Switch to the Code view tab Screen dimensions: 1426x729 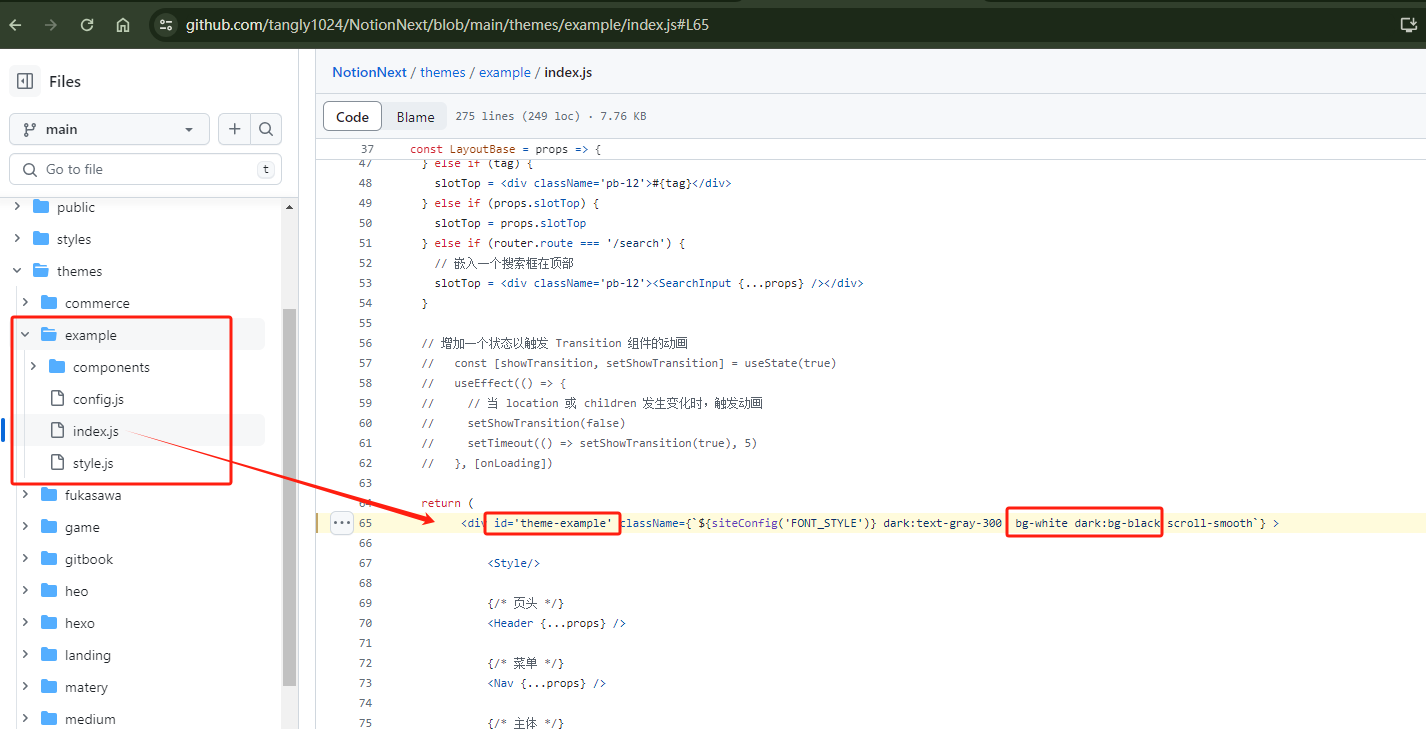pos(352,117)
